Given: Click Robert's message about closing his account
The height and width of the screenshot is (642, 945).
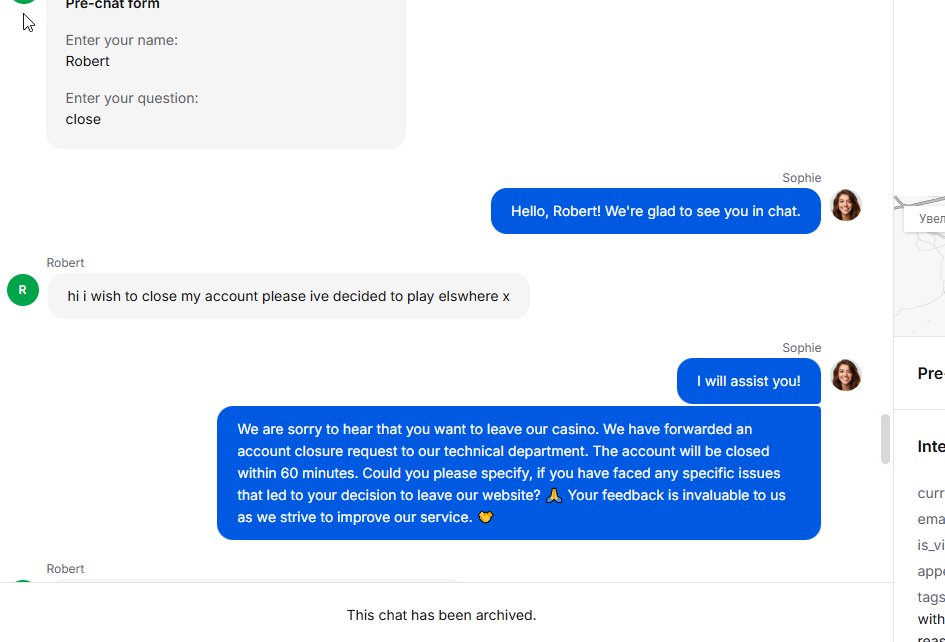Looking at the screenshot, I should (x=288, y=296).
